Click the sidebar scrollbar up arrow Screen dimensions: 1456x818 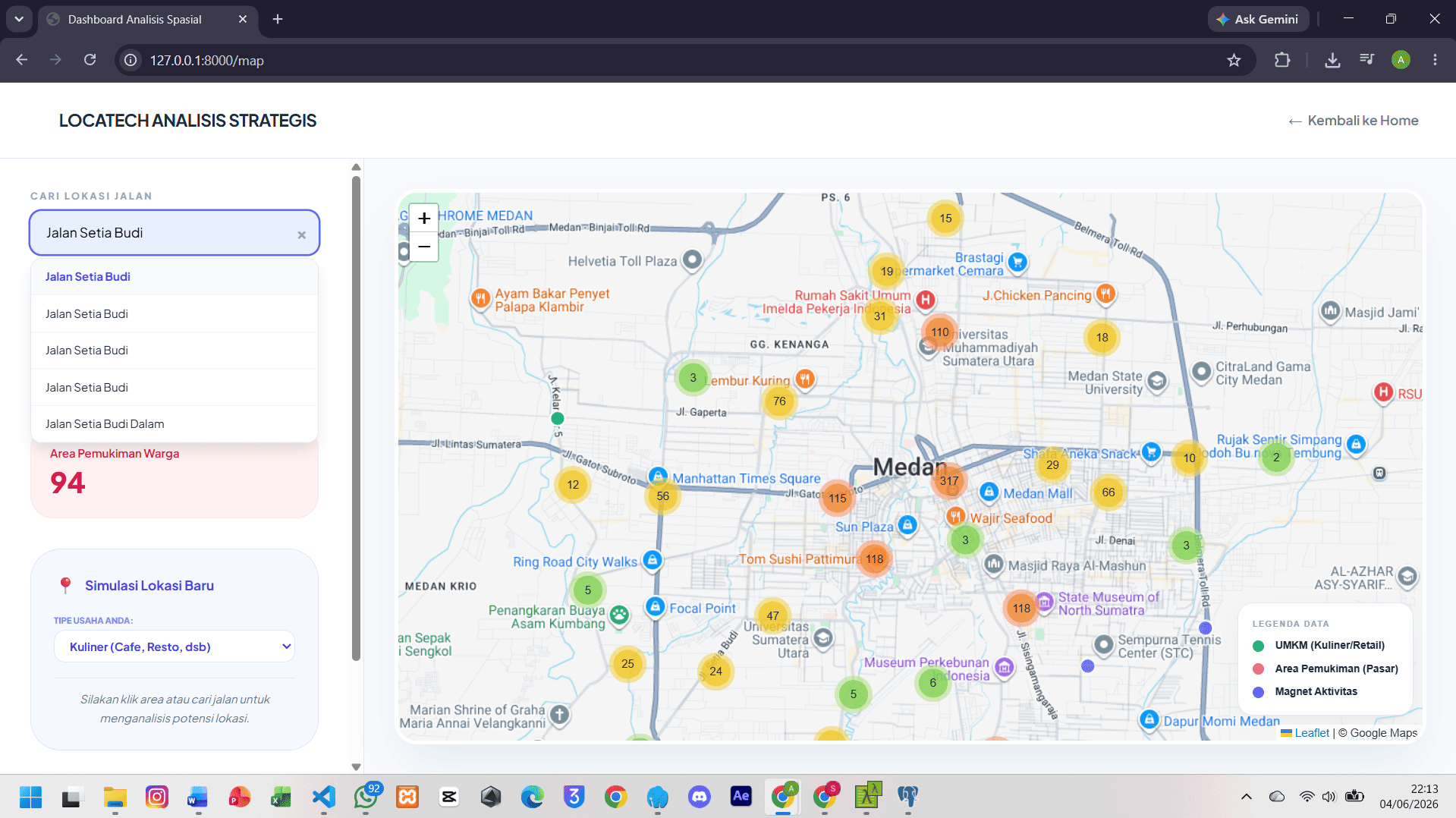356,167
